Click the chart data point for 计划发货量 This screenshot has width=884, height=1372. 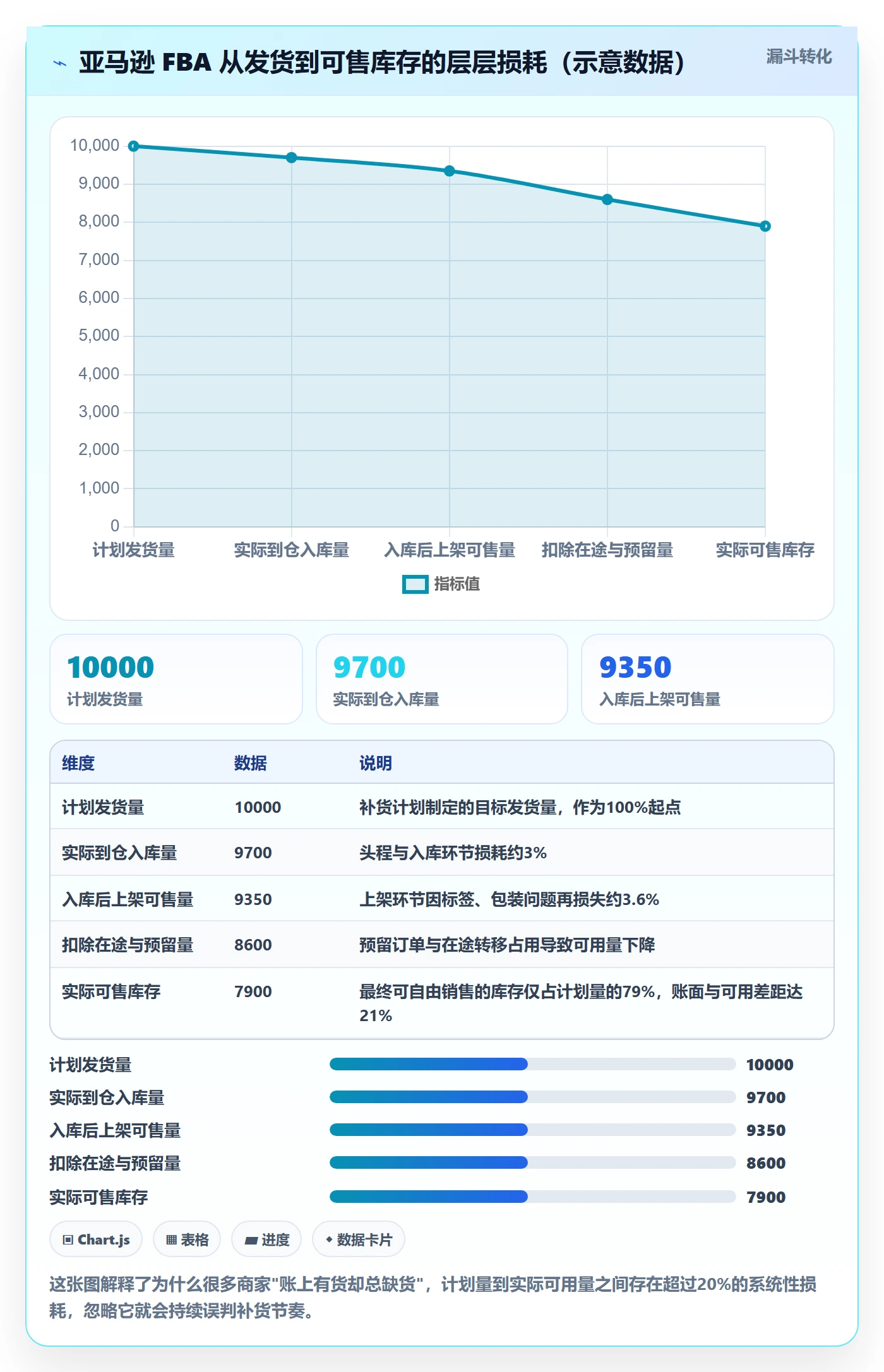[x=133, y=146]
